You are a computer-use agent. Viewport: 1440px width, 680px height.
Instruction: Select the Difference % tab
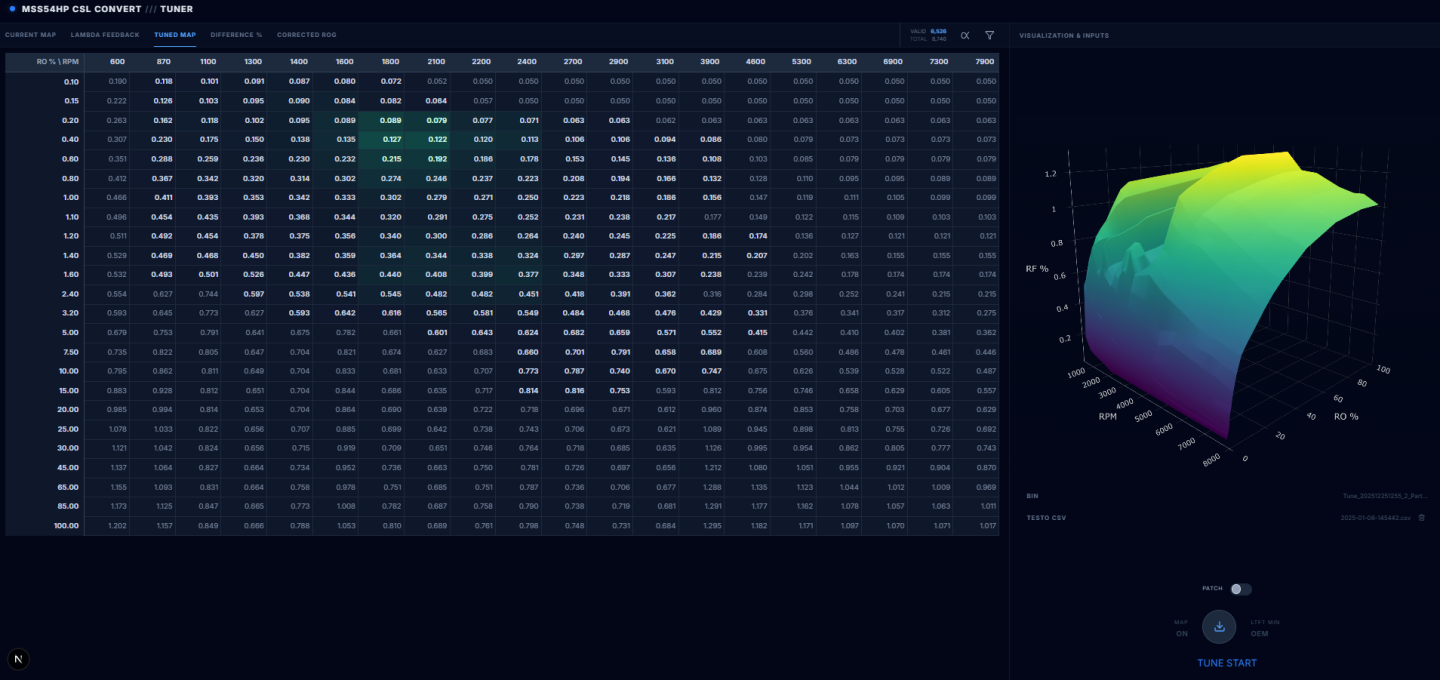pos(236,35)
